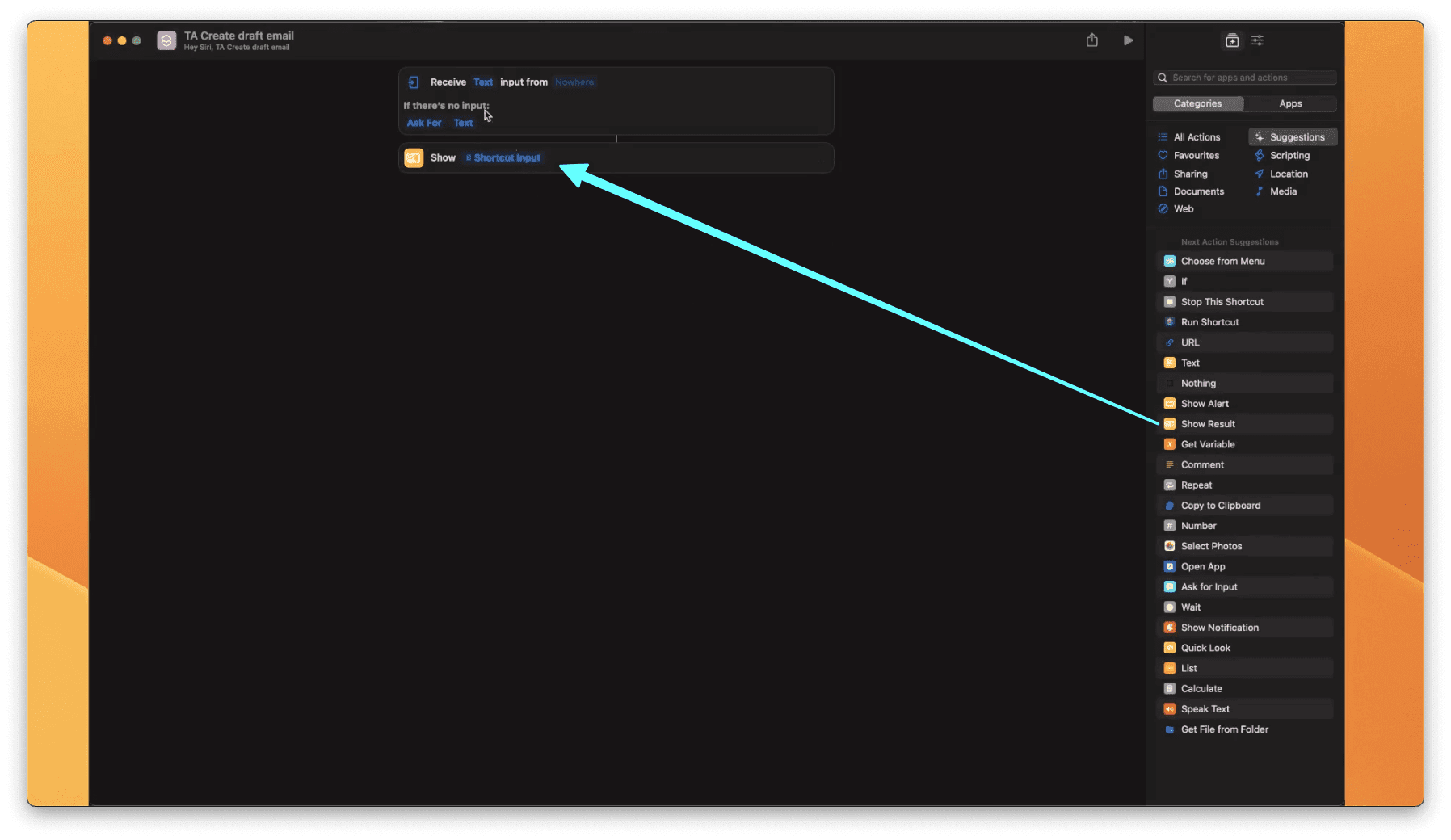Select the Location category
The height and width of the screenshot is (840, 1451).
[x=1288, y=174]
